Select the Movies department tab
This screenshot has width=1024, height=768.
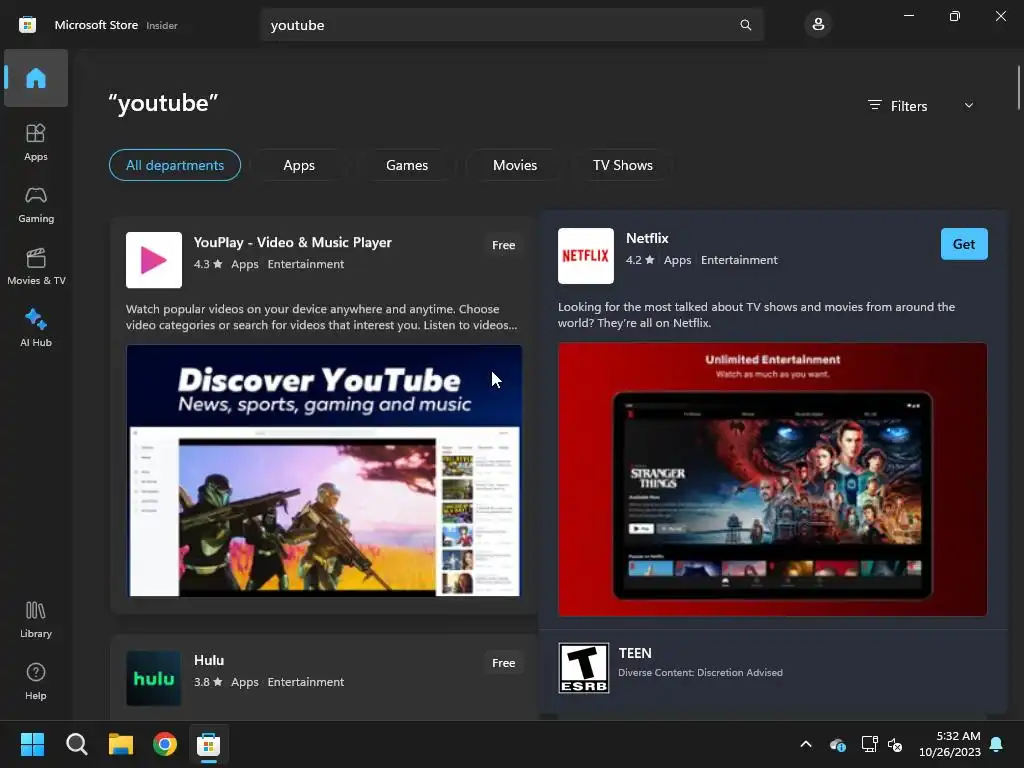[515, 165]
